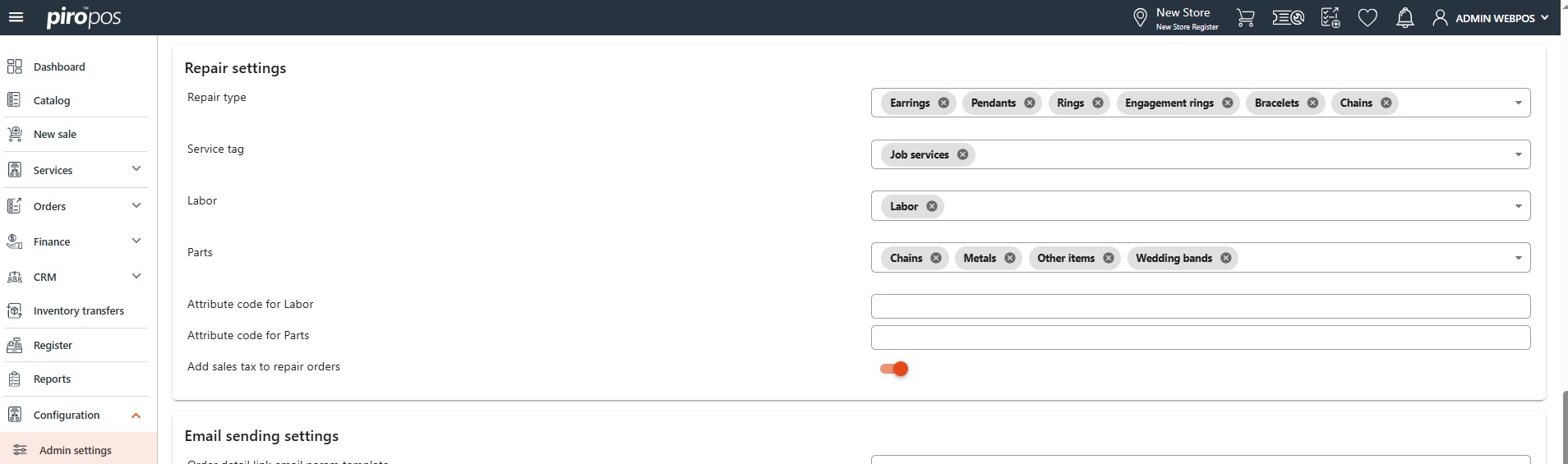The image size is (1568, 464).
Task: Expand the Services sidebar menu
Action: pyautogui.click(x=136, y=169)
